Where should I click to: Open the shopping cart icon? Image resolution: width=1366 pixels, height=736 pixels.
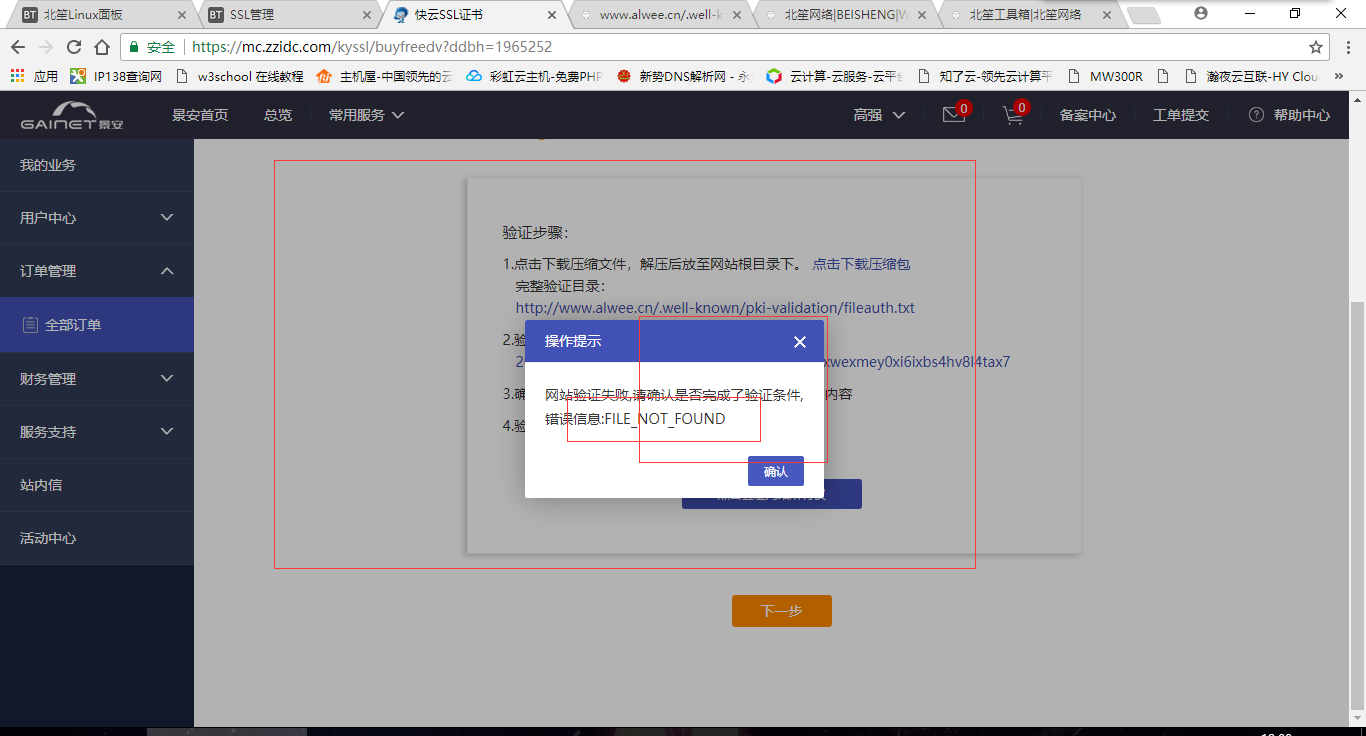(x=1014, y=115)
